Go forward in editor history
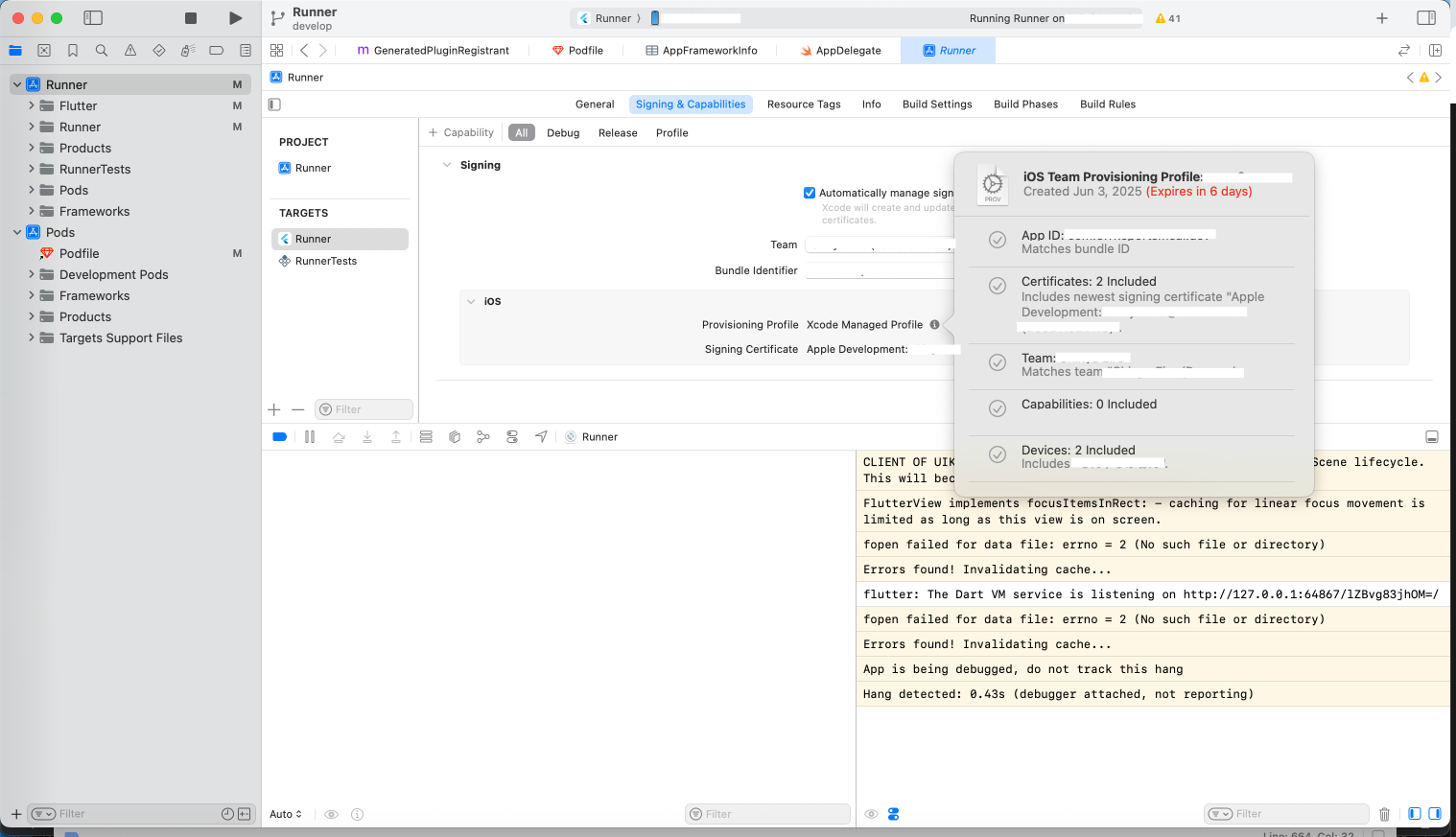 coord(323,50)
